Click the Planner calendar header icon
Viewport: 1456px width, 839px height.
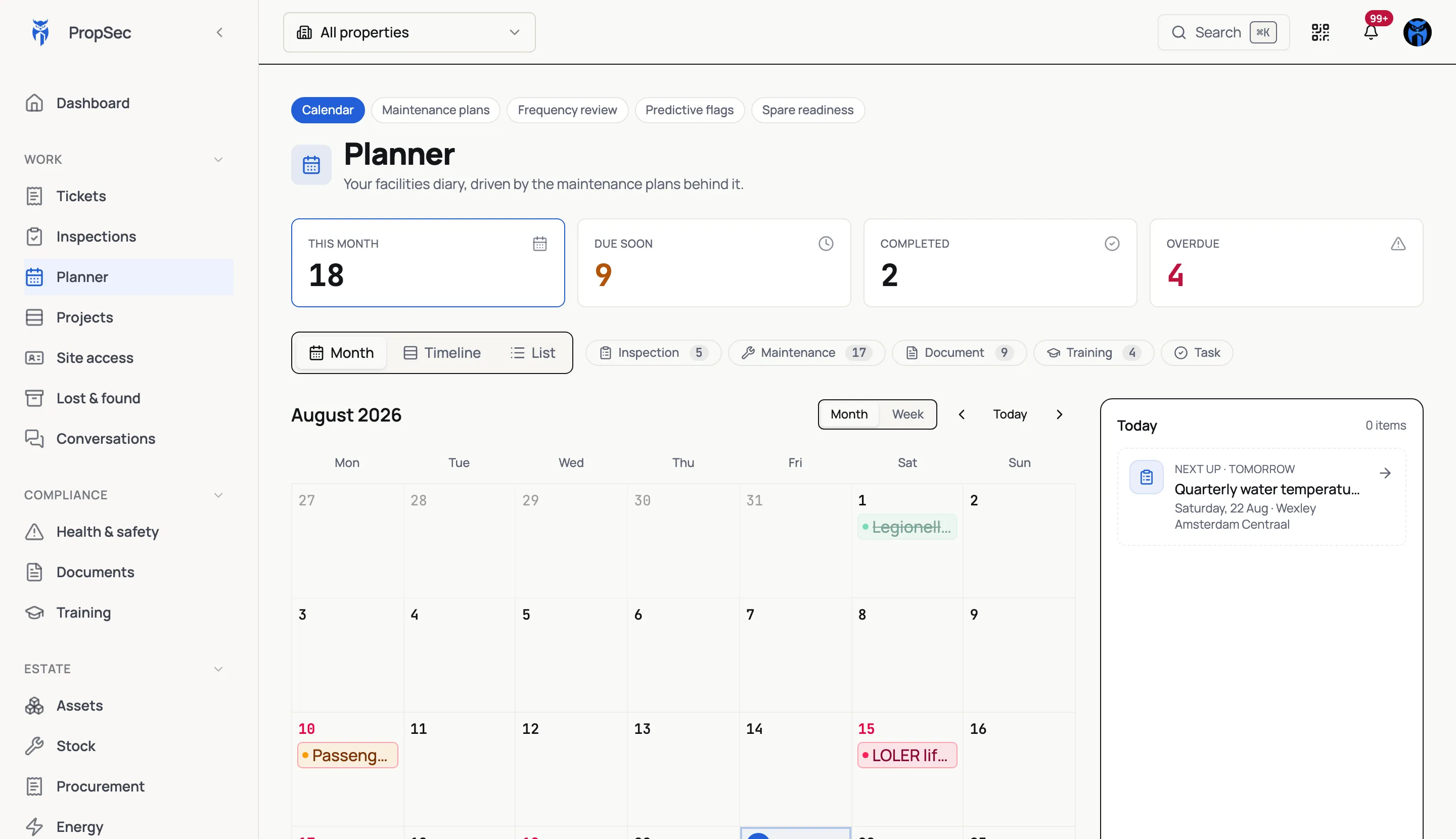tap(311, 165)
